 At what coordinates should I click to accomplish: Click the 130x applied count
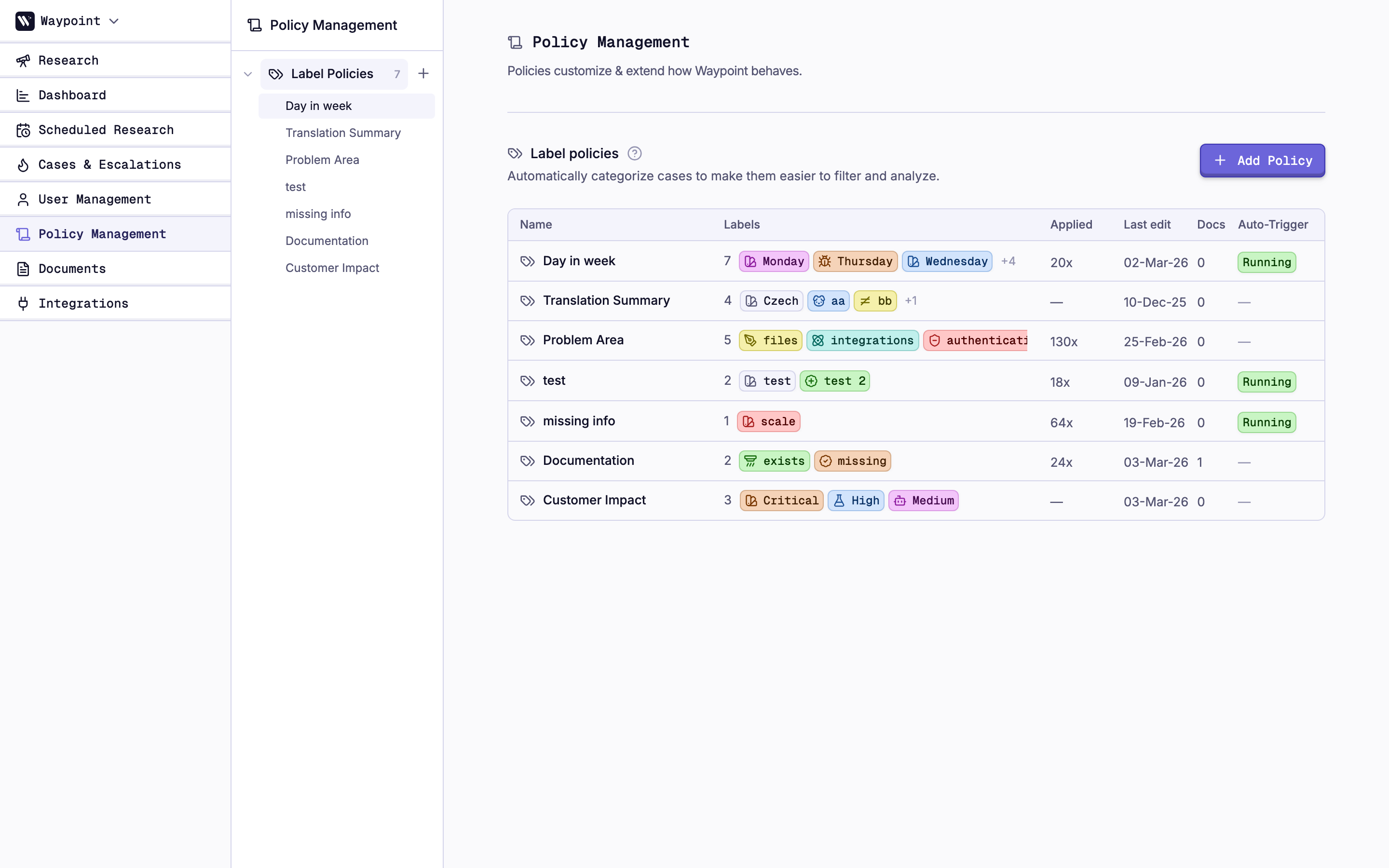click(x=1063, y=341)
